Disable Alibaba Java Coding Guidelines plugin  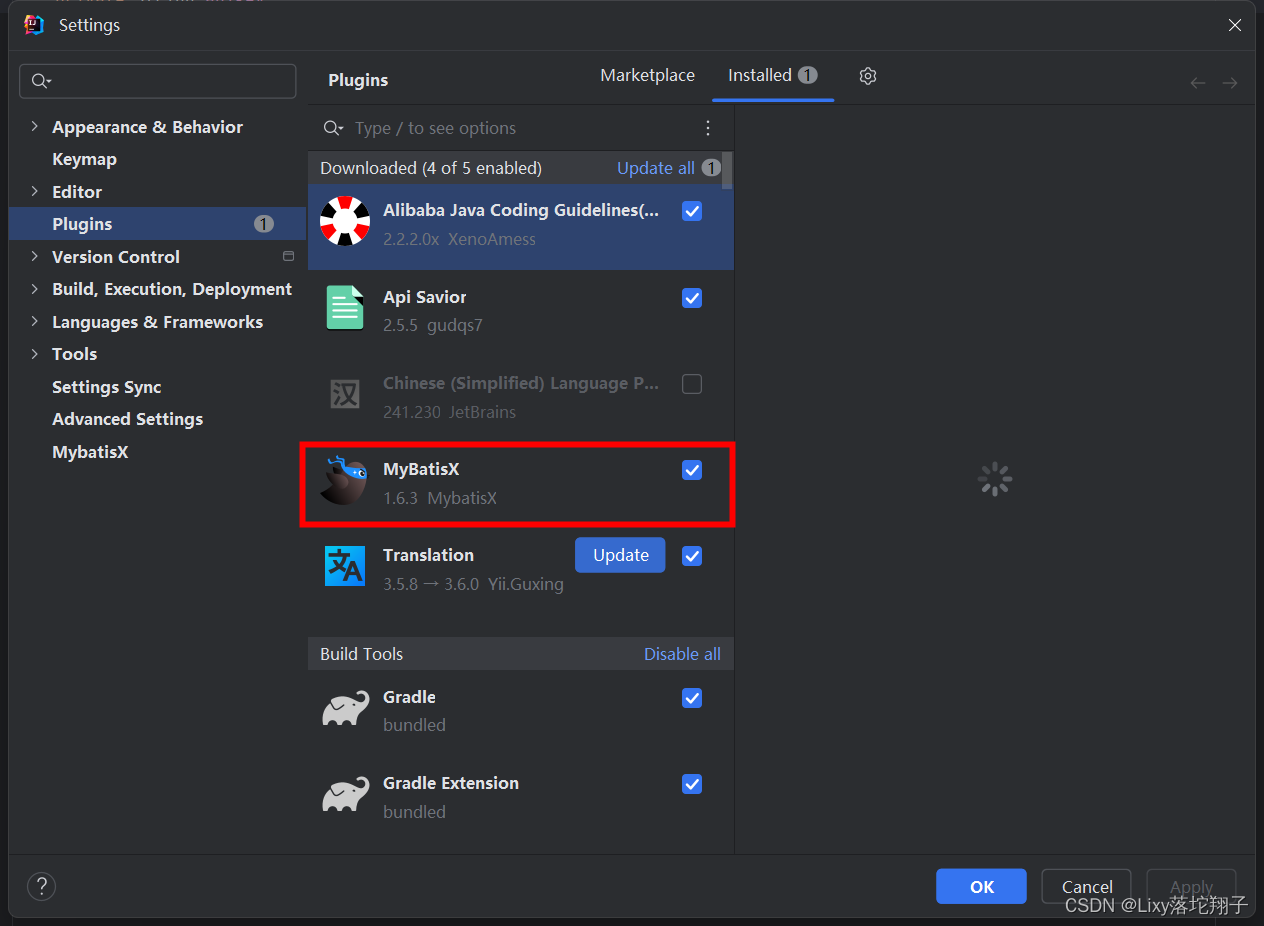click(x=692, y=211)
